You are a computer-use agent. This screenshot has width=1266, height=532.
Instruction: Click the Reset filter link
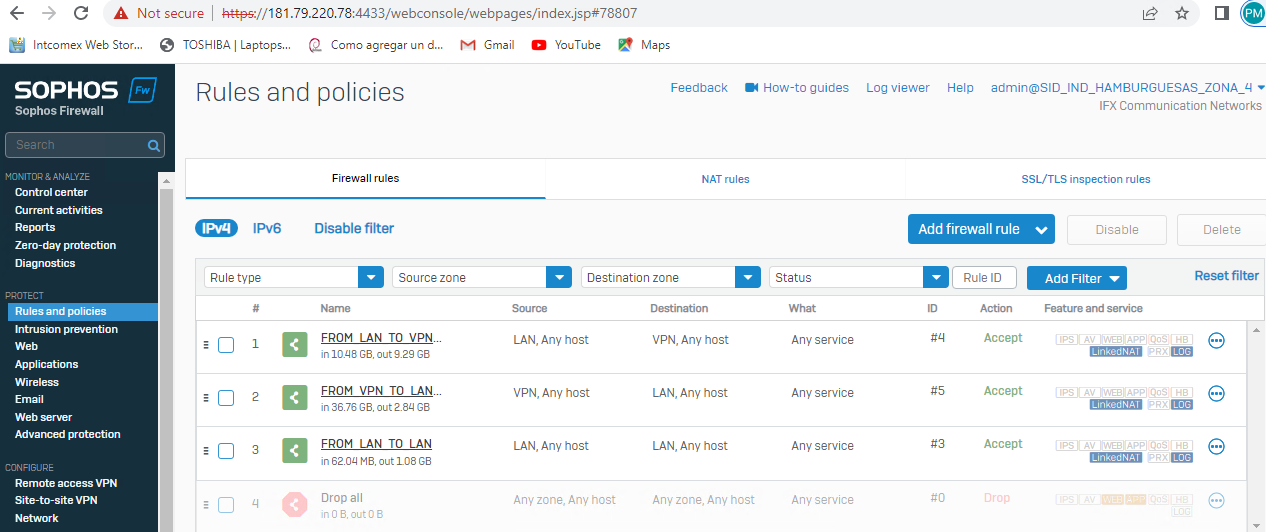tap(1226, 276)
